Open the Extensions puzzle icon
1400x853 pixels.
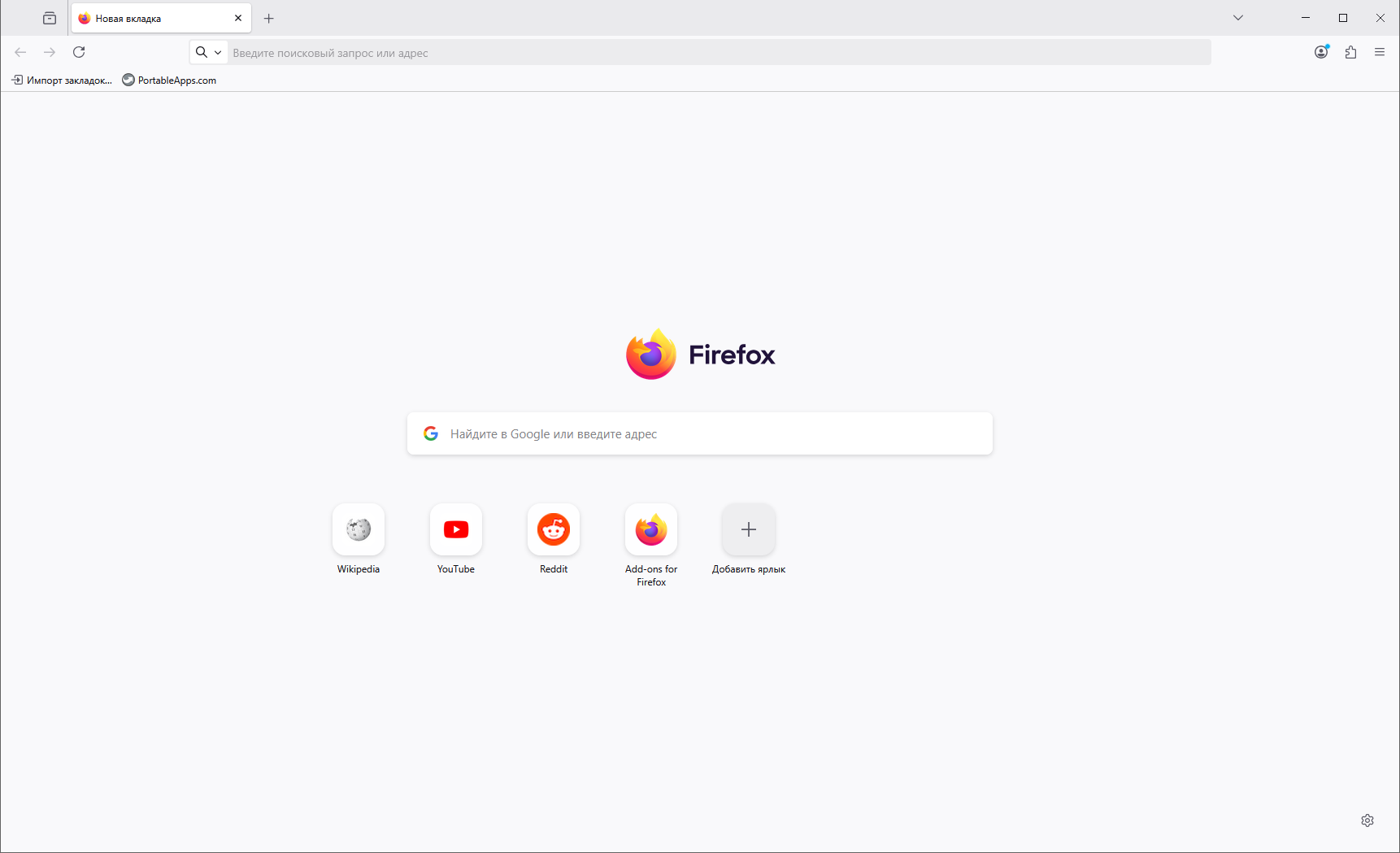pos(1350,52)
